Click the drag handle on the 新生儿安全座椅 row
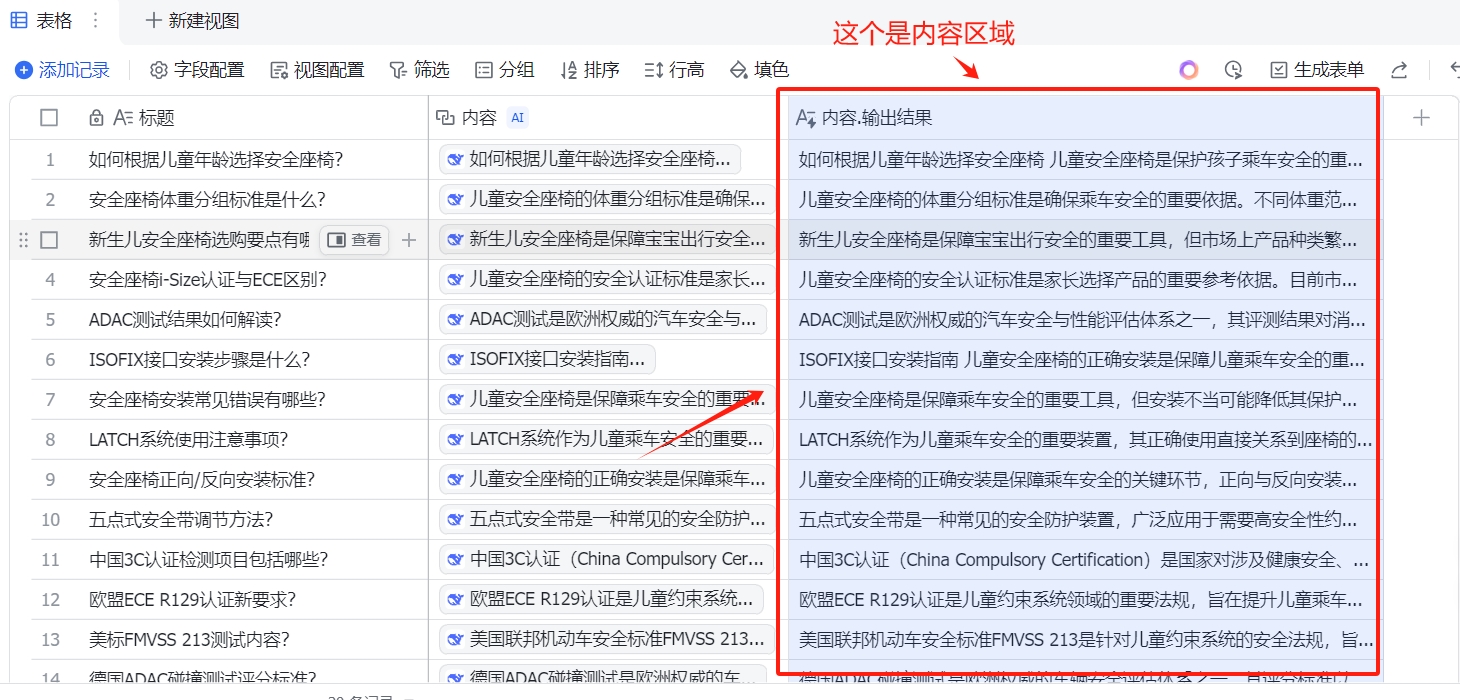Screen dimensions: 1460x700 point(23,240)
